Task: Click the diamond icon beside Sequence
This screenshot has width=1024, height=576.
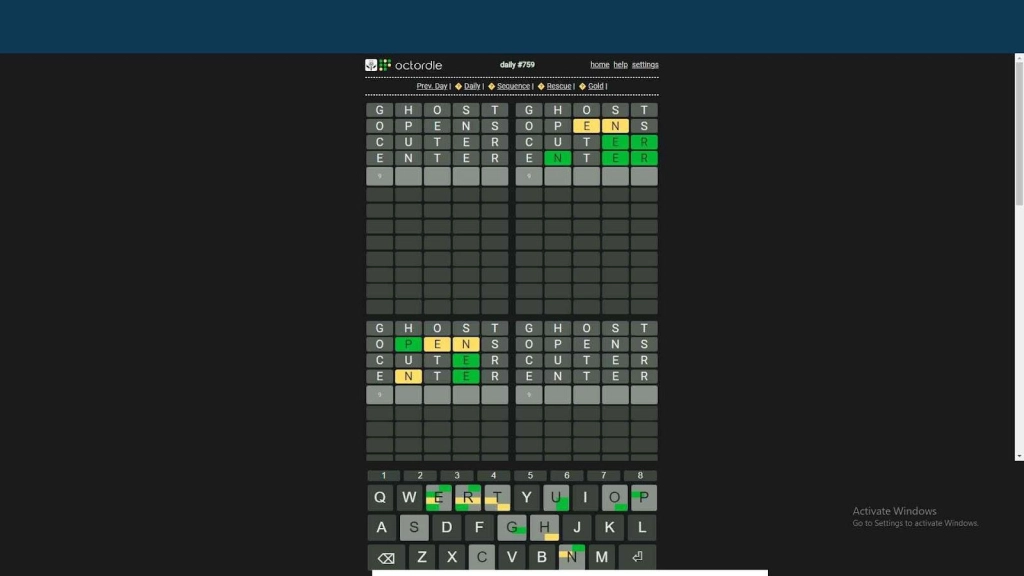Action: [491, 87]
